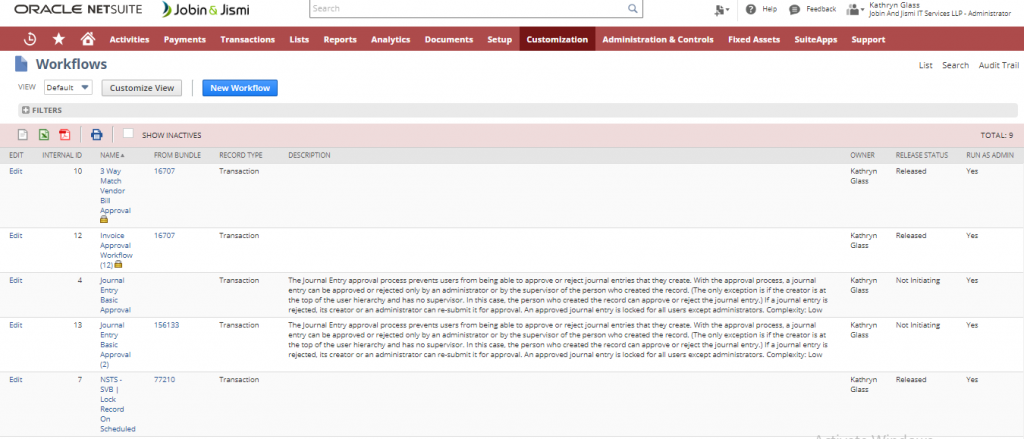Open the Transactions menu
The width and height of the screenshot is (1024, 439).
(247, 40)
